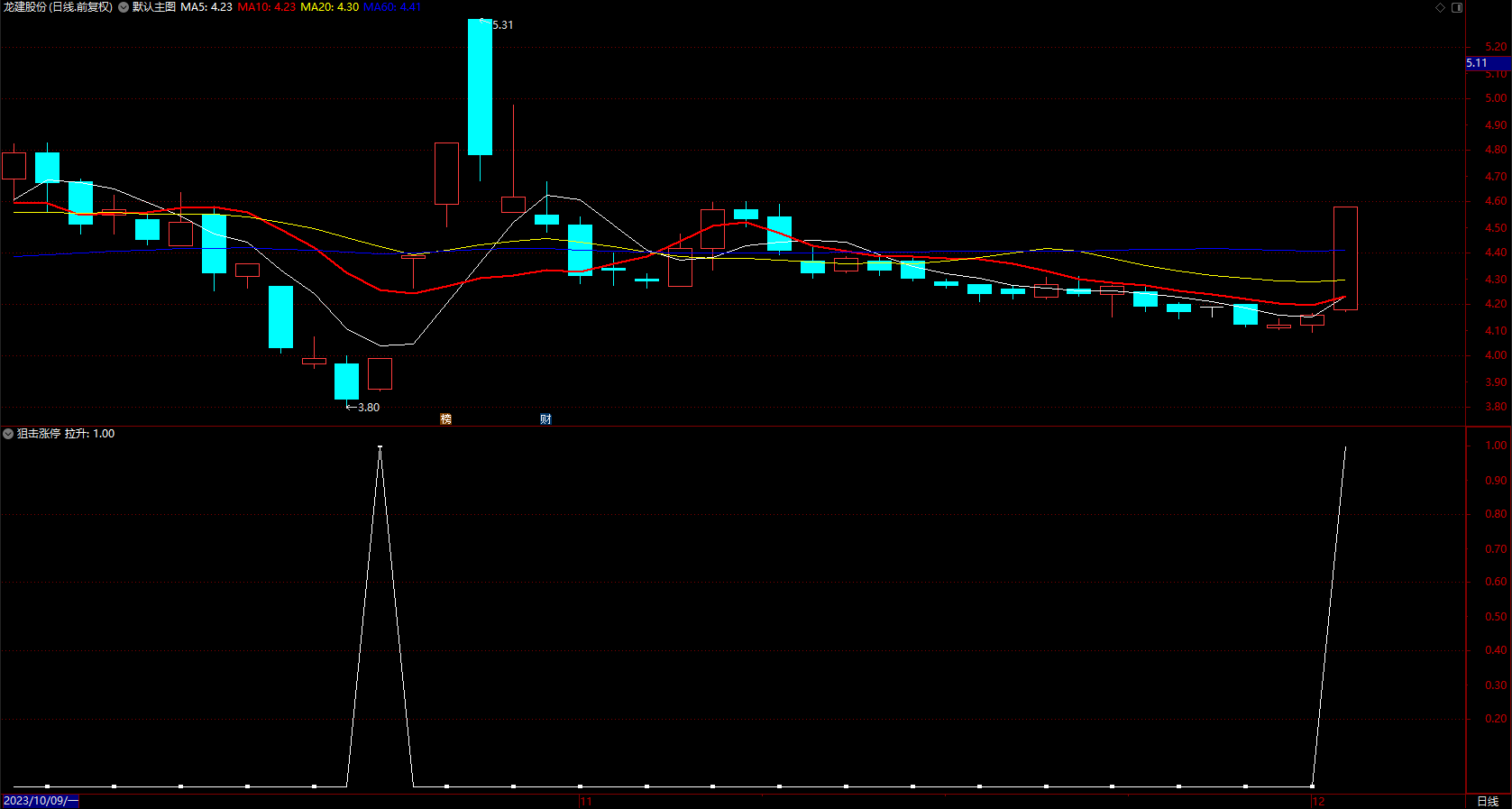Toggle the side panel icon at top right
The image size is (1512, 809).
point(1457,7)
